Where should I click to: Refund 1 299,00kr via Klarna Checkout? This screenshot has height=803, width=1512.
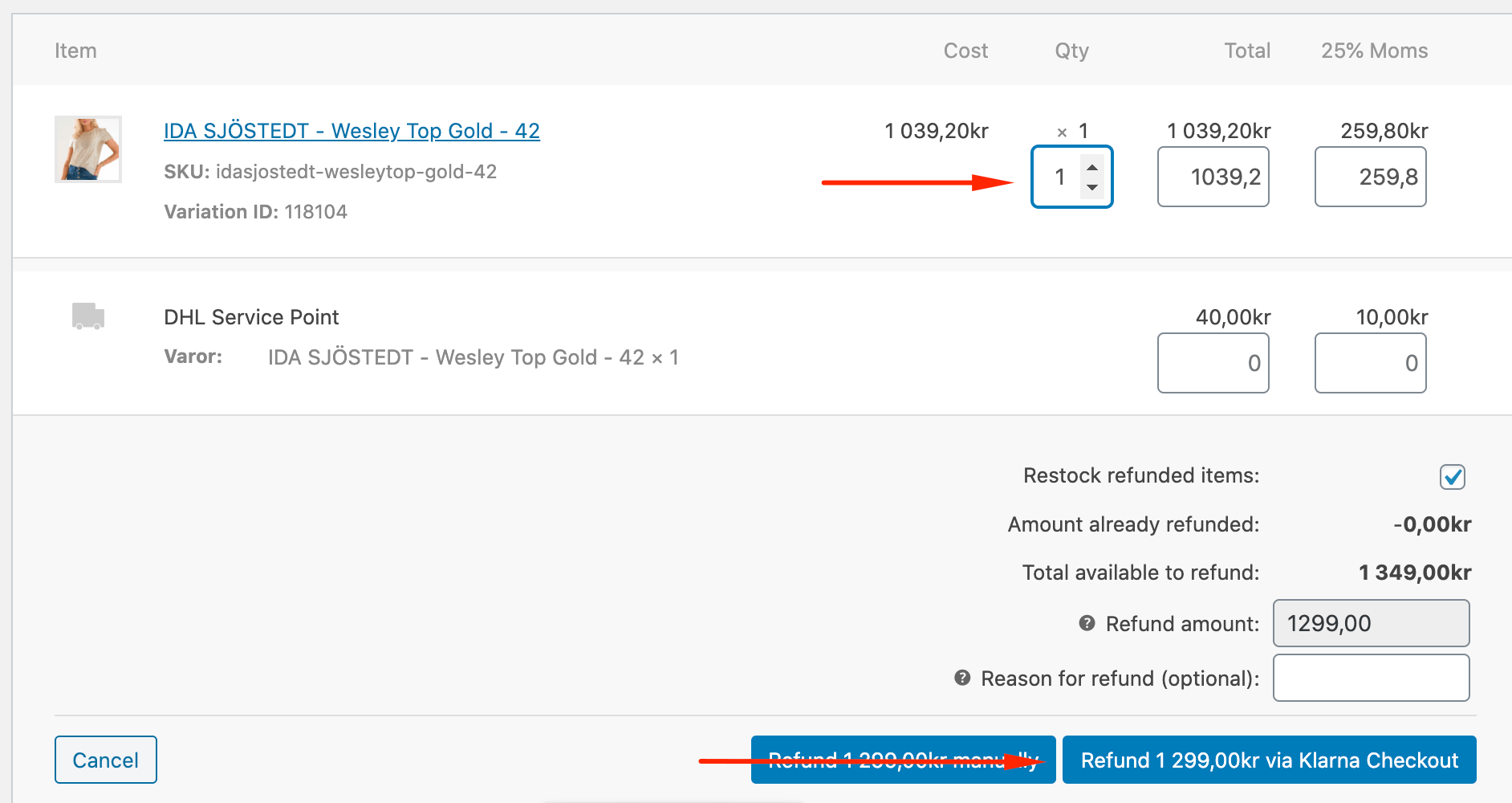1269,760
